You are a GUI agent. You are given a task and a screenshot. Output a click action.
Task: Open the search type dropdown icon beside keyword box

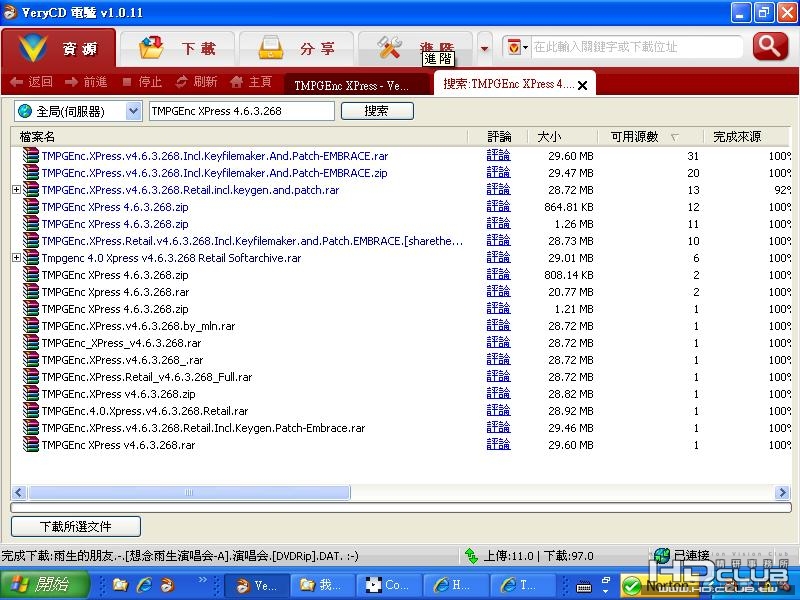pos(517,47)
